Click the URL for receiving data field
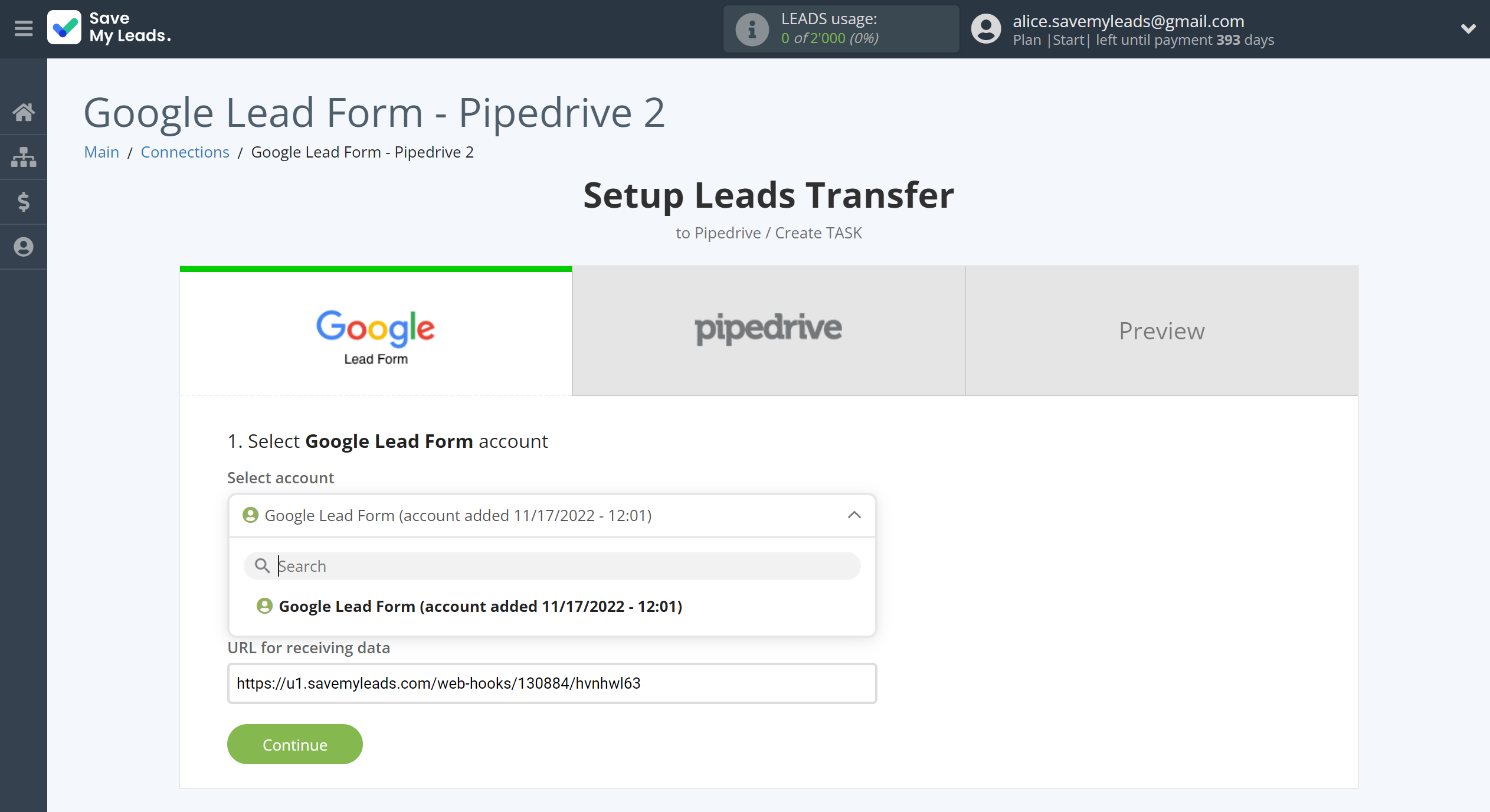 tap(551, 684)
